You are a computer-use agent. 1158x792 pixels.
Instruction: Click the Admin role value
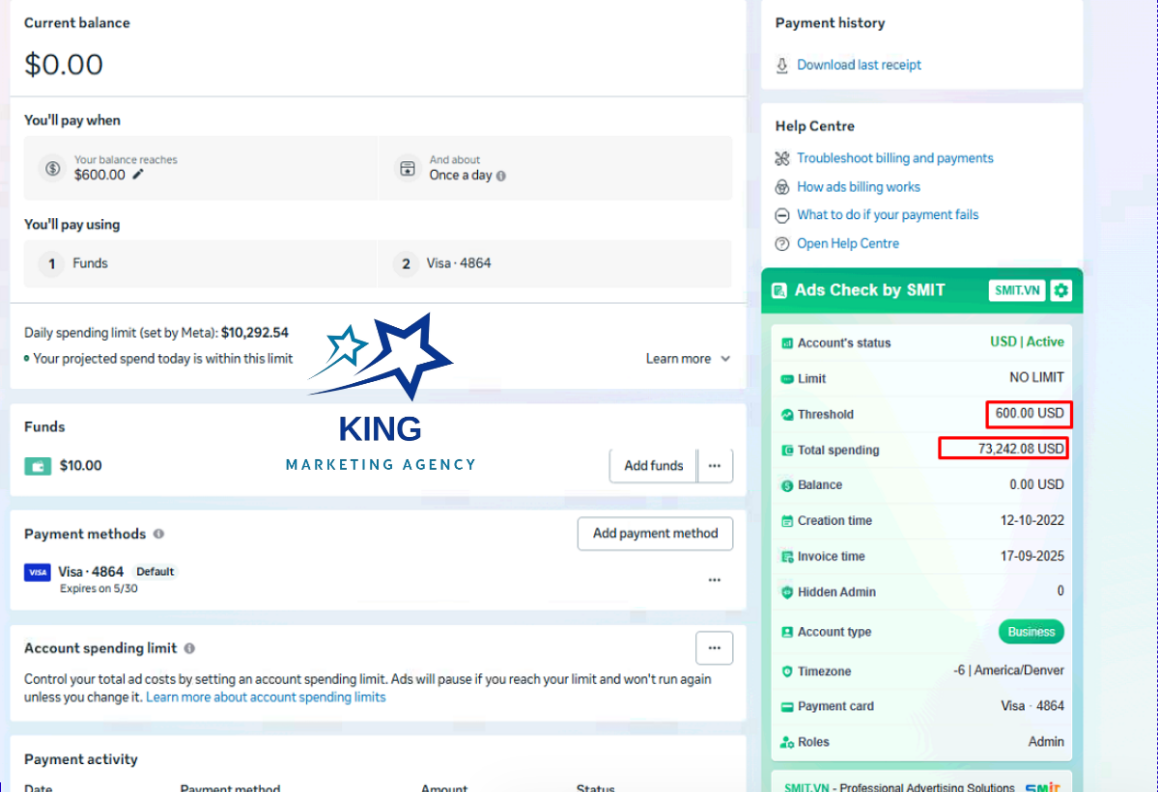pyautogui.click(x=1046, y=742)
